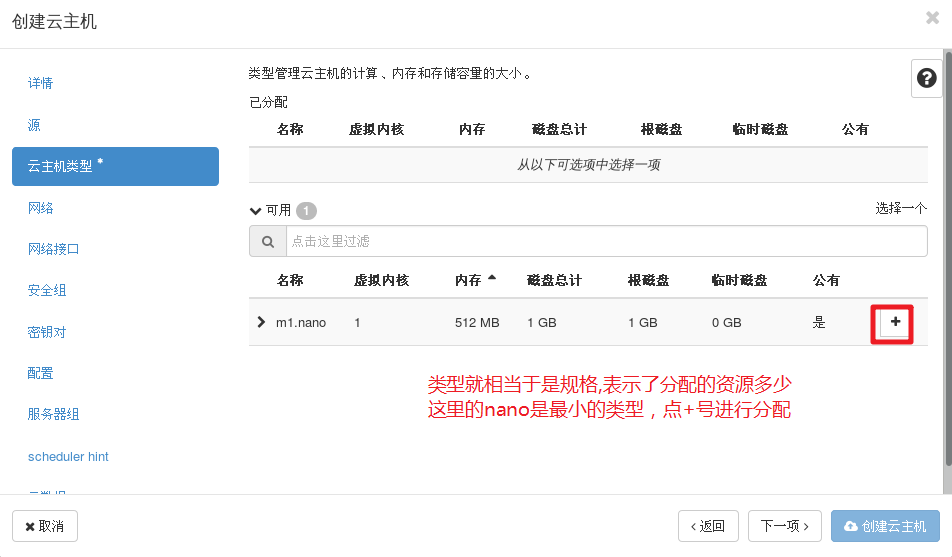952x557 pixels.
Task: Click the filter input field
Action: 606,242
